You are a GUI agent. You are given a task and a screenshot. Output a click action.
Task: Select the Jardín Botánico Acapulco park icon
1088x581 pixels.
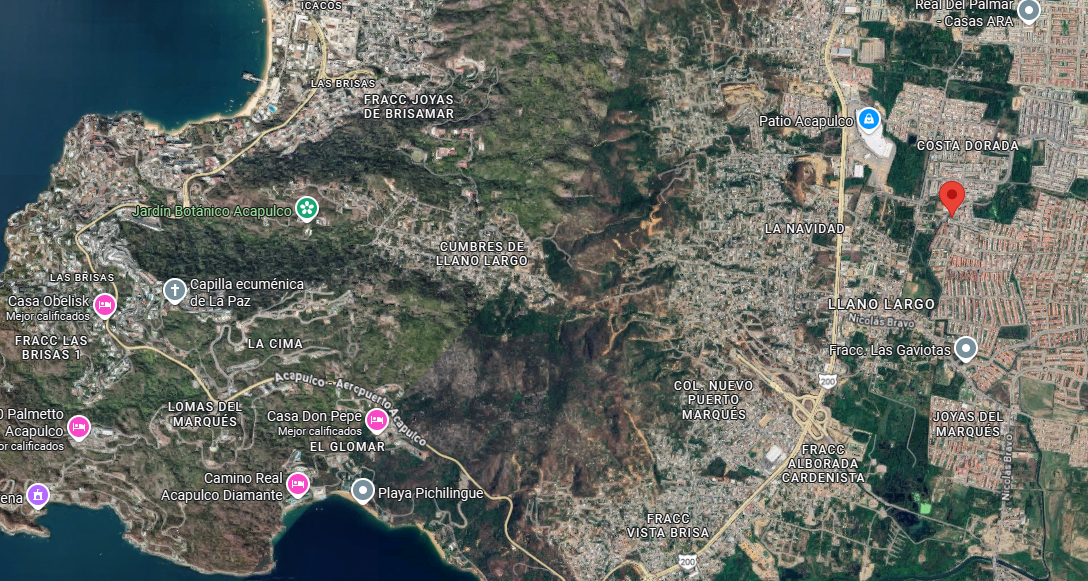[307, 208]
